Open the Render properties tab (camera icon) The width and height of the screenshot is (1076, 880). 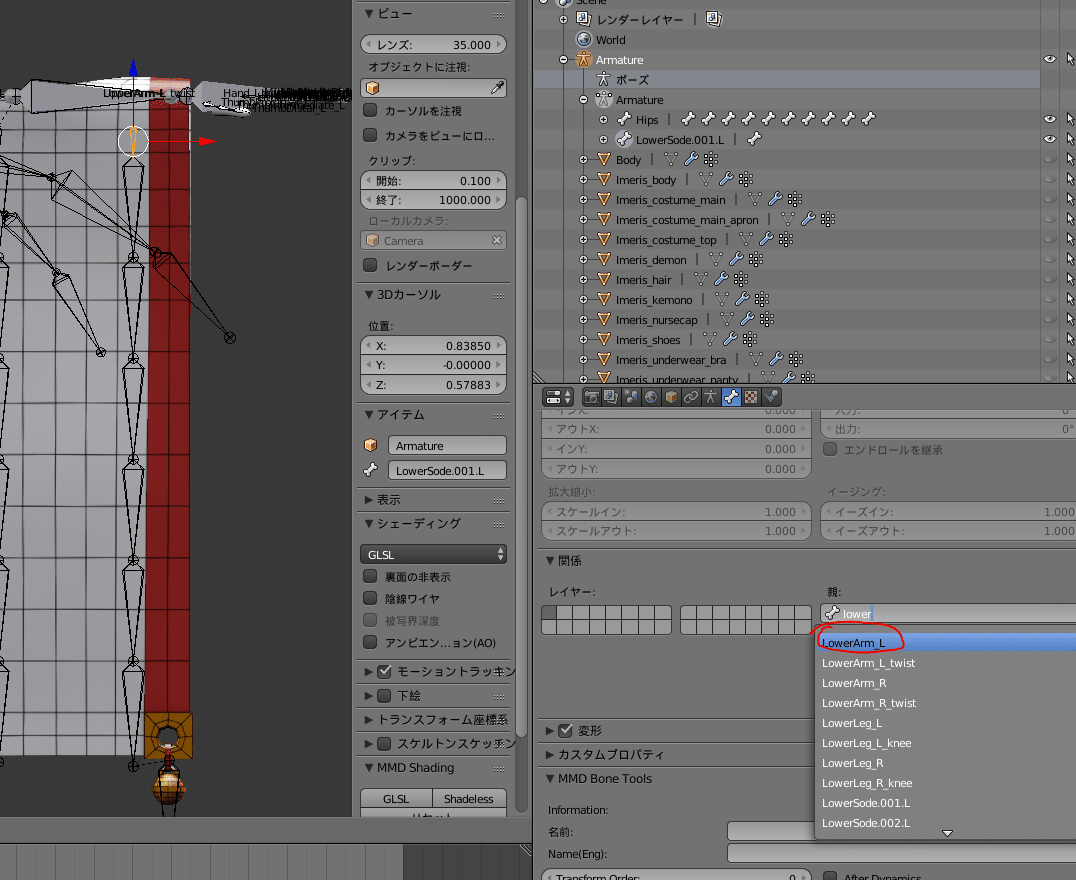click(x=591, y=397)
